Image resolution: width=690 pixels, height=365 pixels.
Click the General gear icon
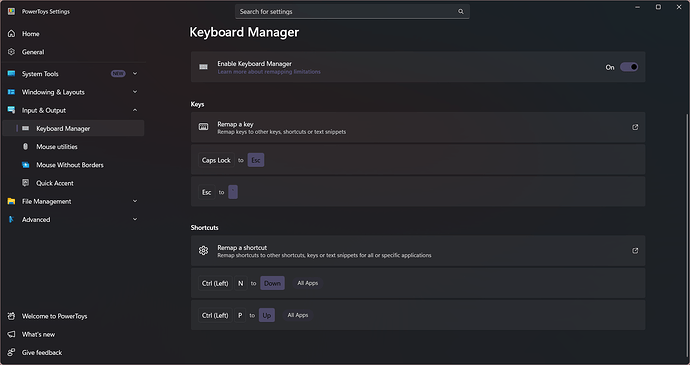coord(11,52)
